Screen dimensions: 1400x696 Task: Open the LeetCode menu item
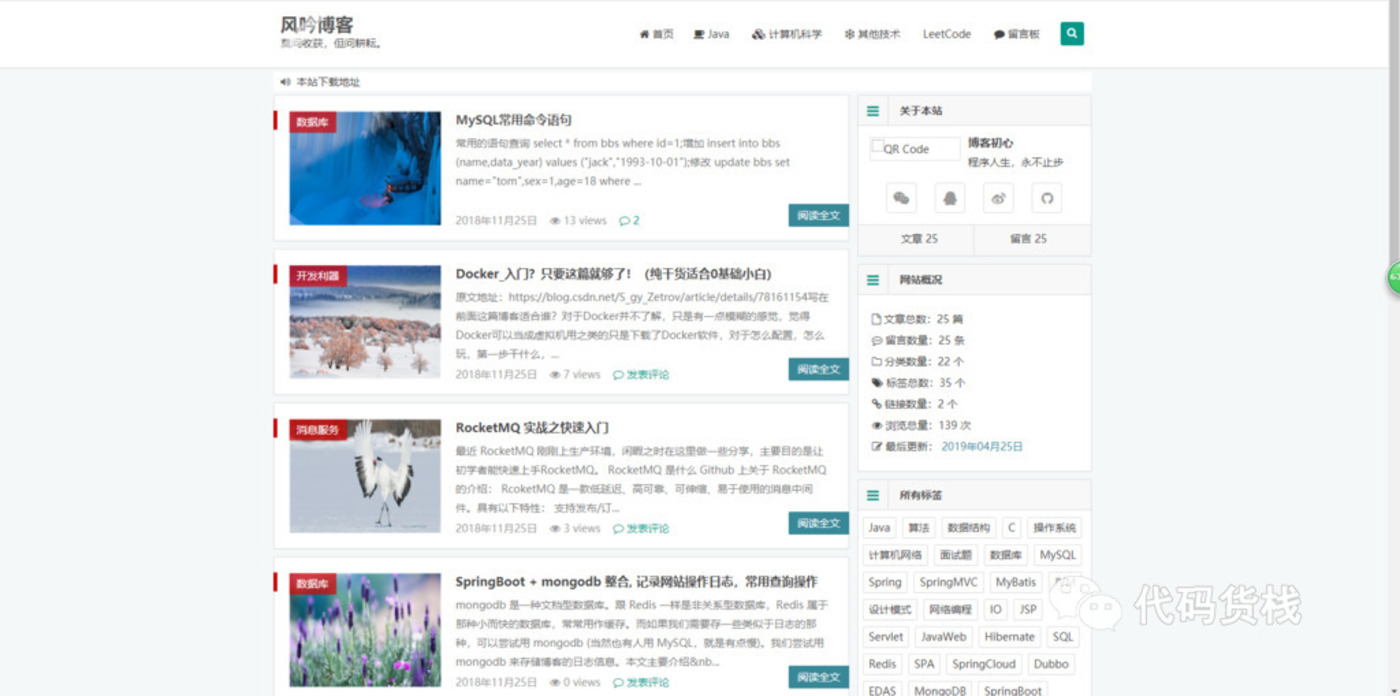click(x=947, y=34)
